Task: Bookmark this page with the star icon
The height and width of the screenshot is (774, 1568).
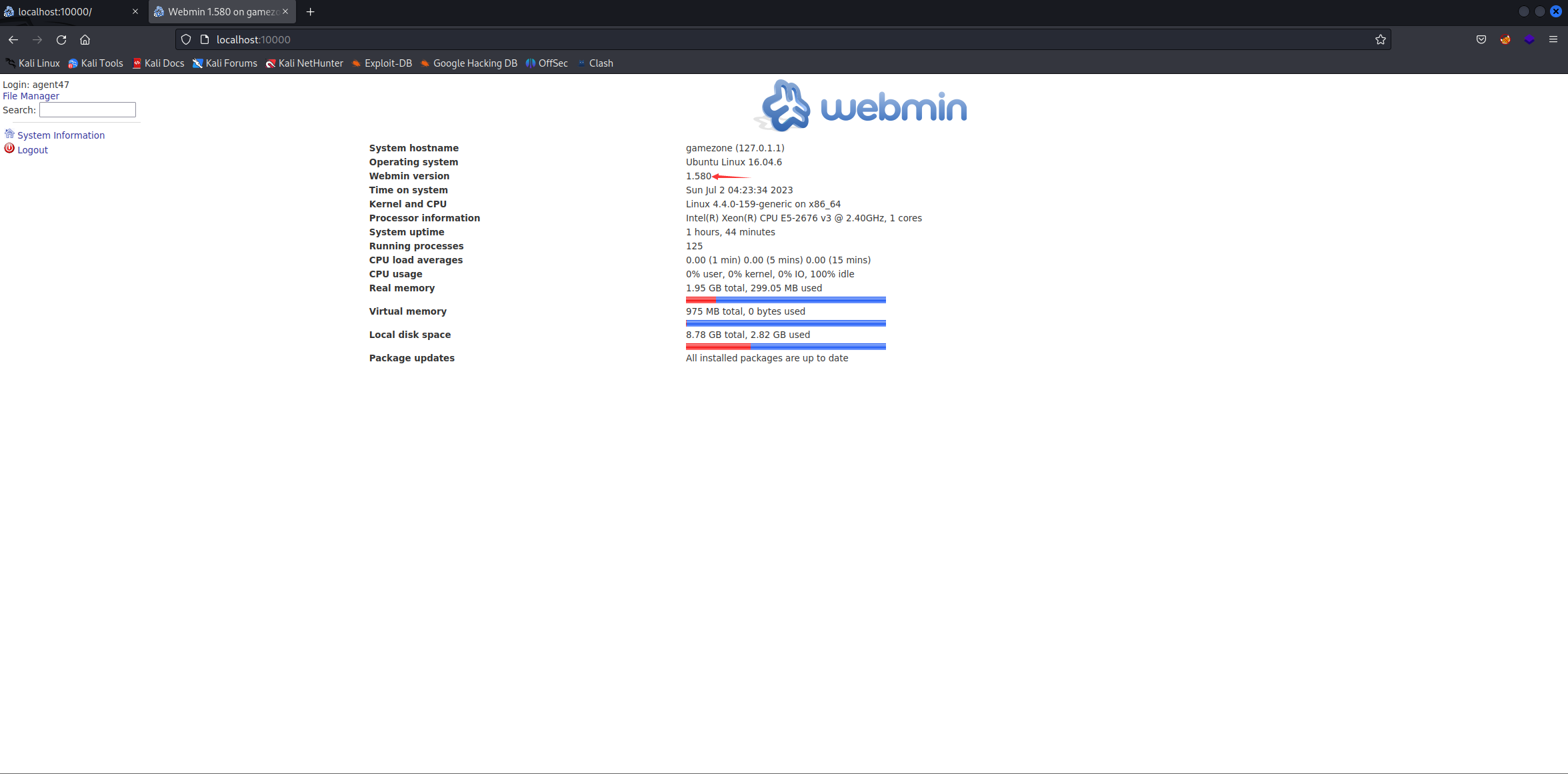Action: pyautogui.click(x=1380, y=40)
